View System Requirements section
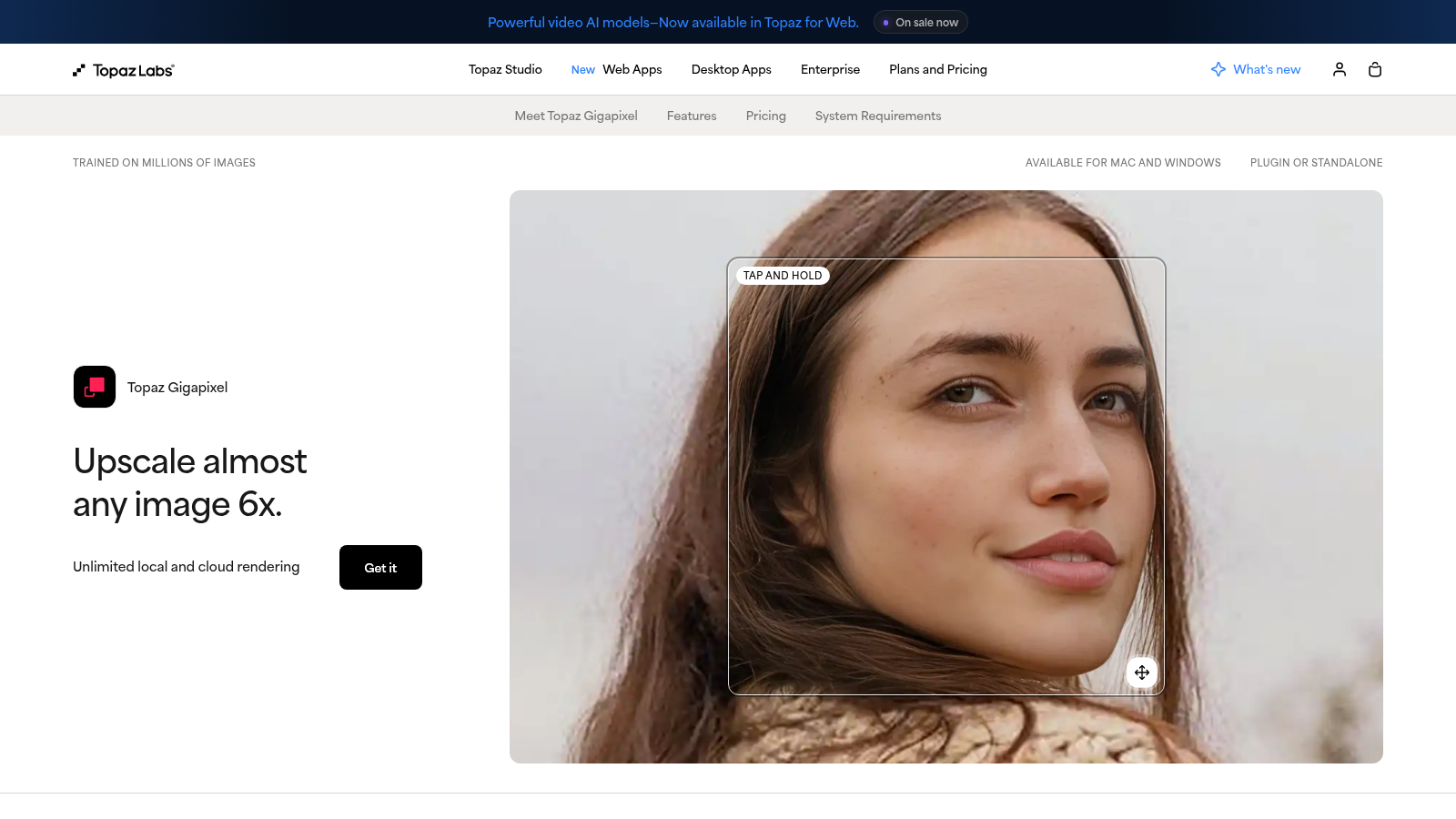This screenshot has height=819, width=1456. click(x=878, y=116)
